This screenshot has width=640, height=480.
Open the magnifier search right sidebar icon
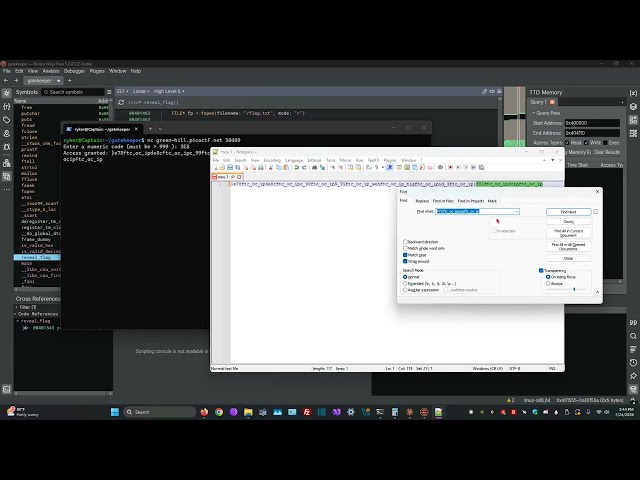pos(633,336)
